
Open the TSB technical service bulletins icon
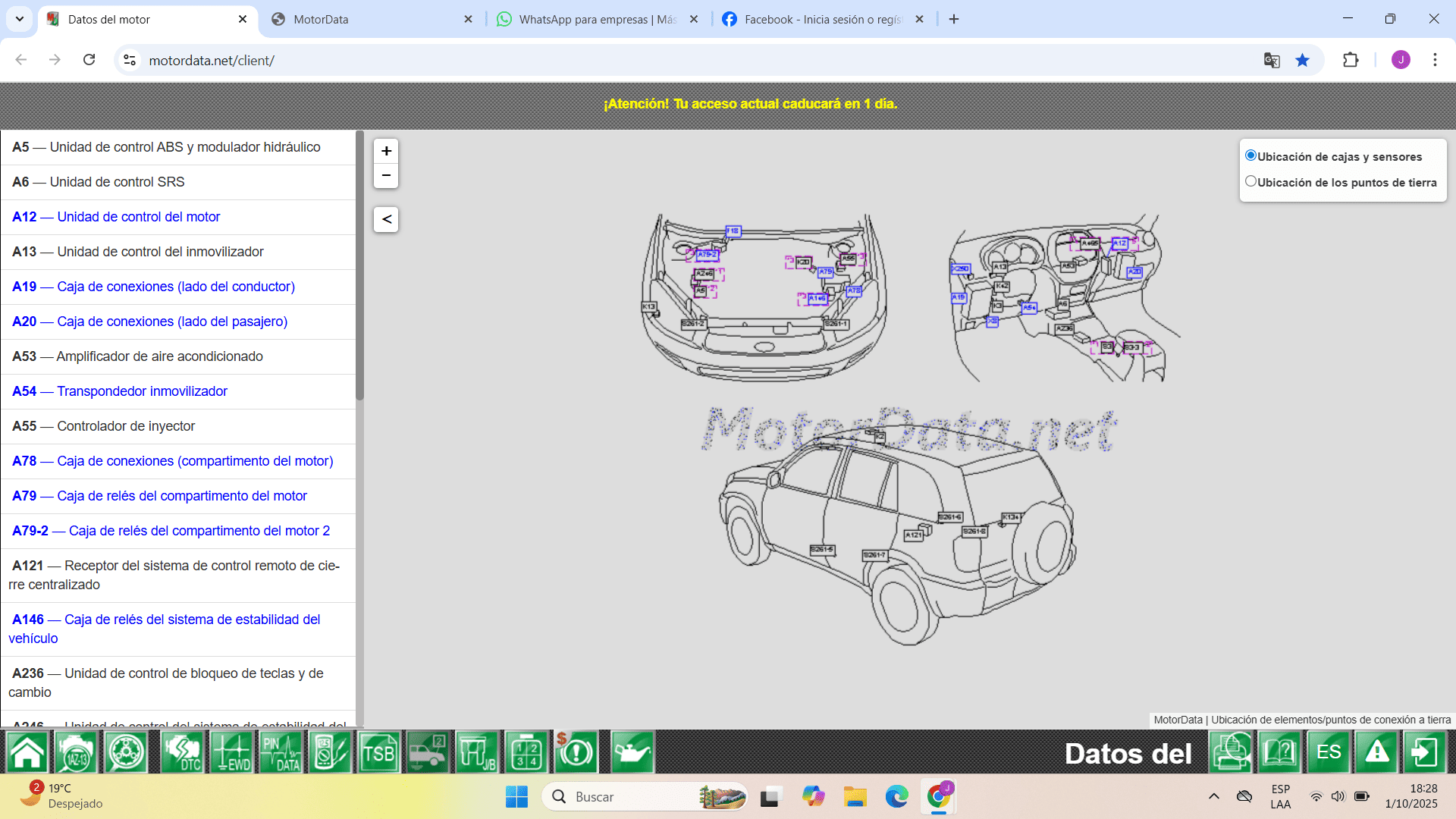[x=379, y=752]
